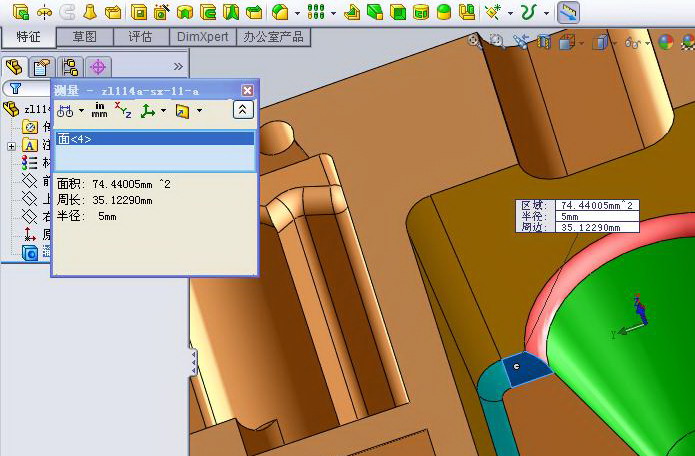The width and height of the screenshot is (695, 456).
Task: Select the Boundary Cut tool
Action: 254,12
